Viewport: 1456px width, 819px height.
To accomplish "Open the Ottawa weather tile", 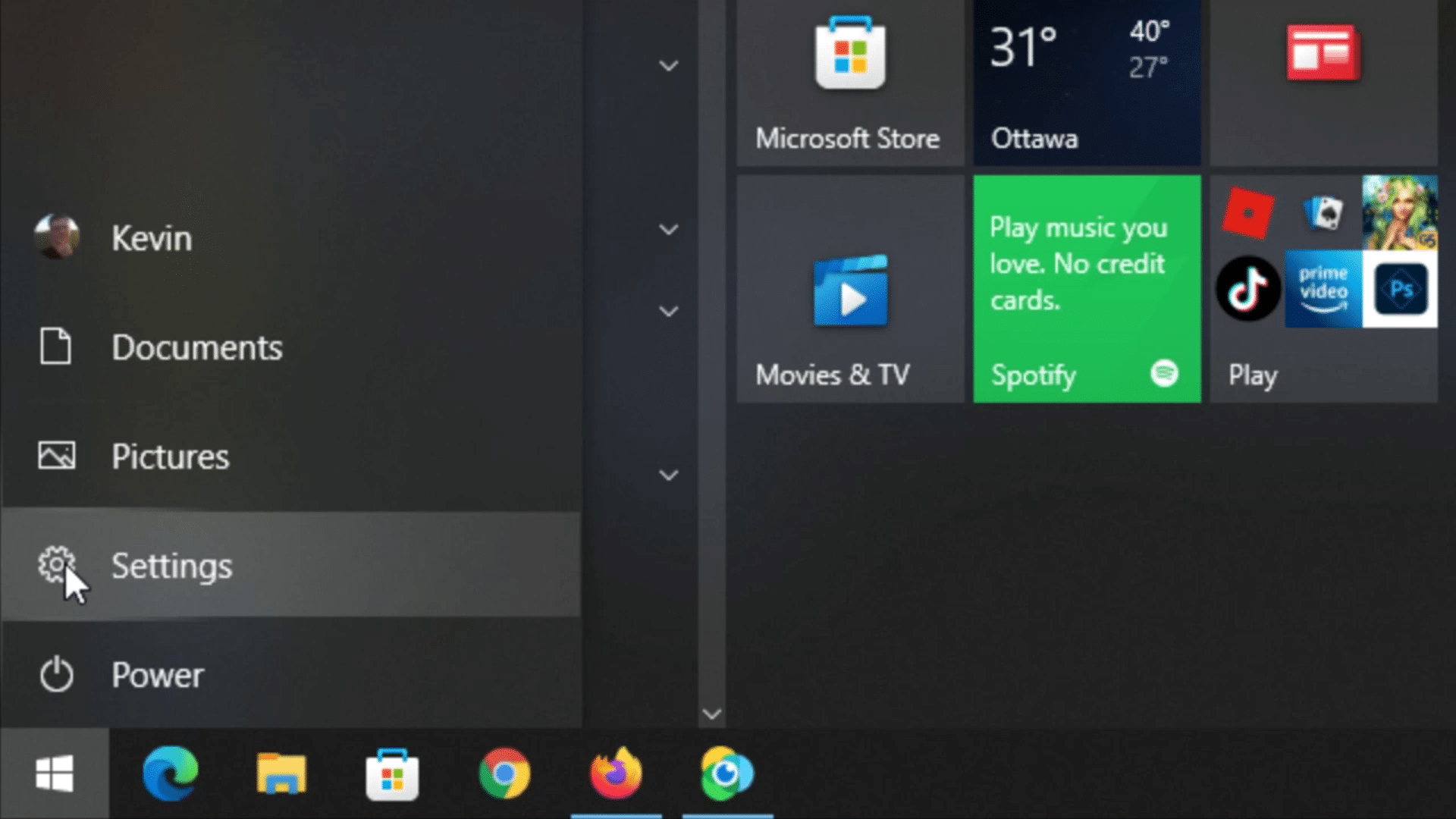I will click(x=1087, y=83).
